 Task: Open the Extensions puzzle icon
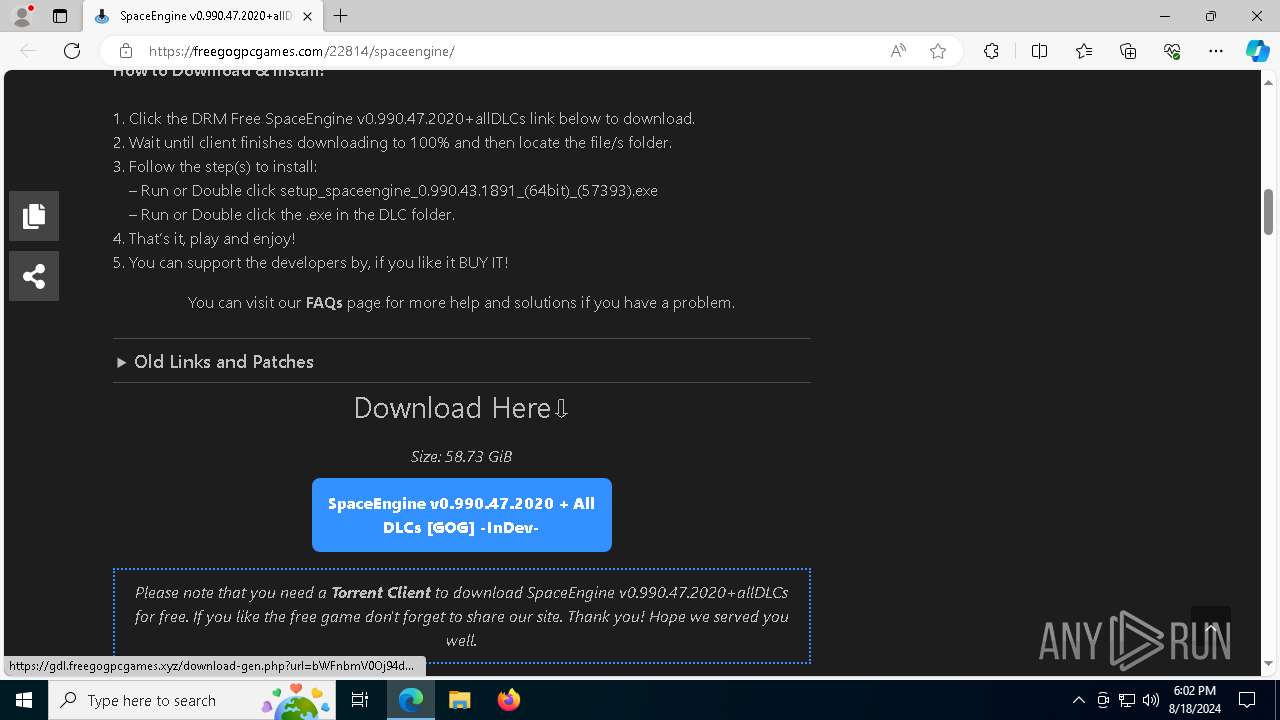click(x=991, y=51)
